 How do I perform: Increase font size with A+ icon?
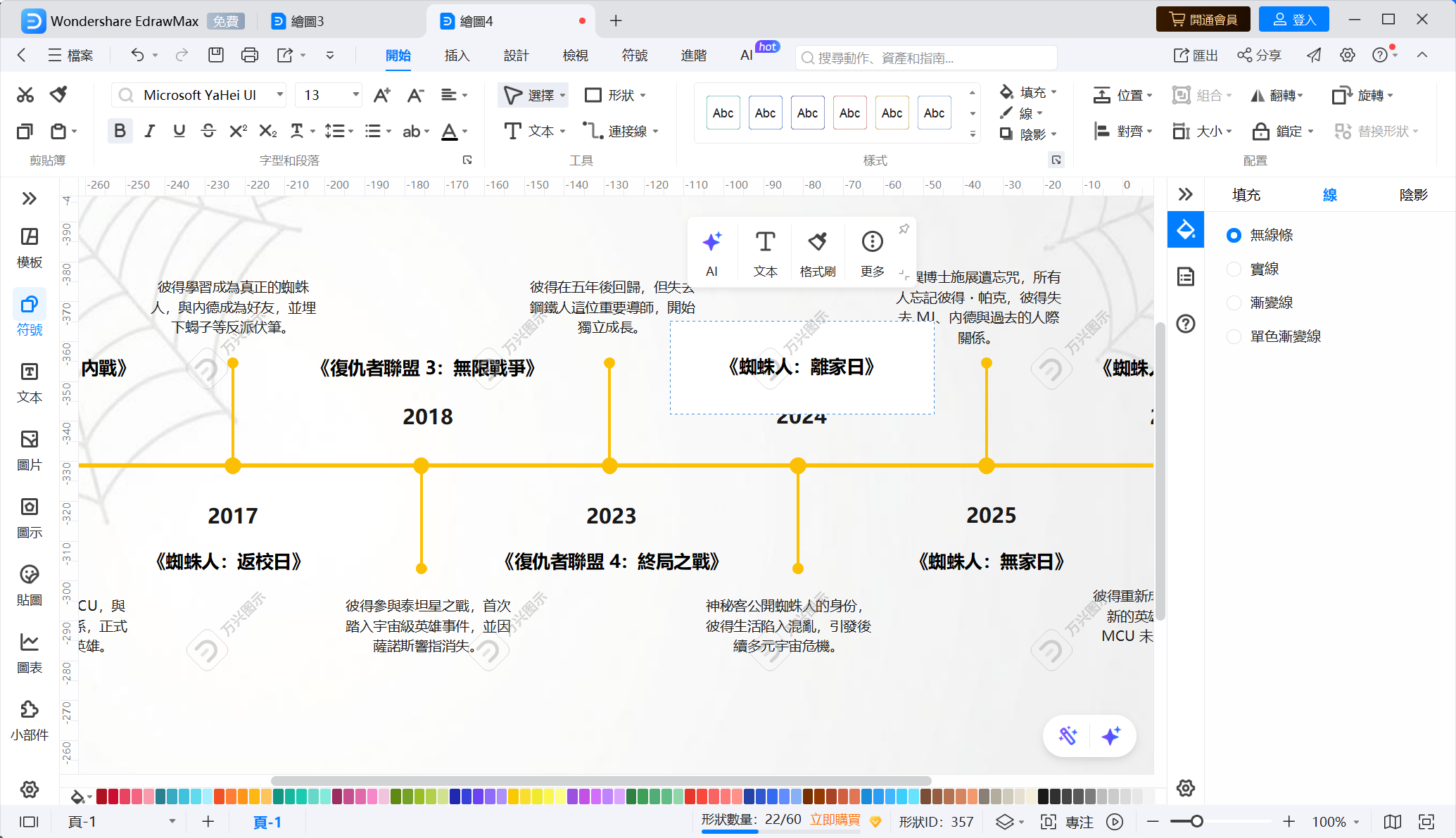[382, 95]
